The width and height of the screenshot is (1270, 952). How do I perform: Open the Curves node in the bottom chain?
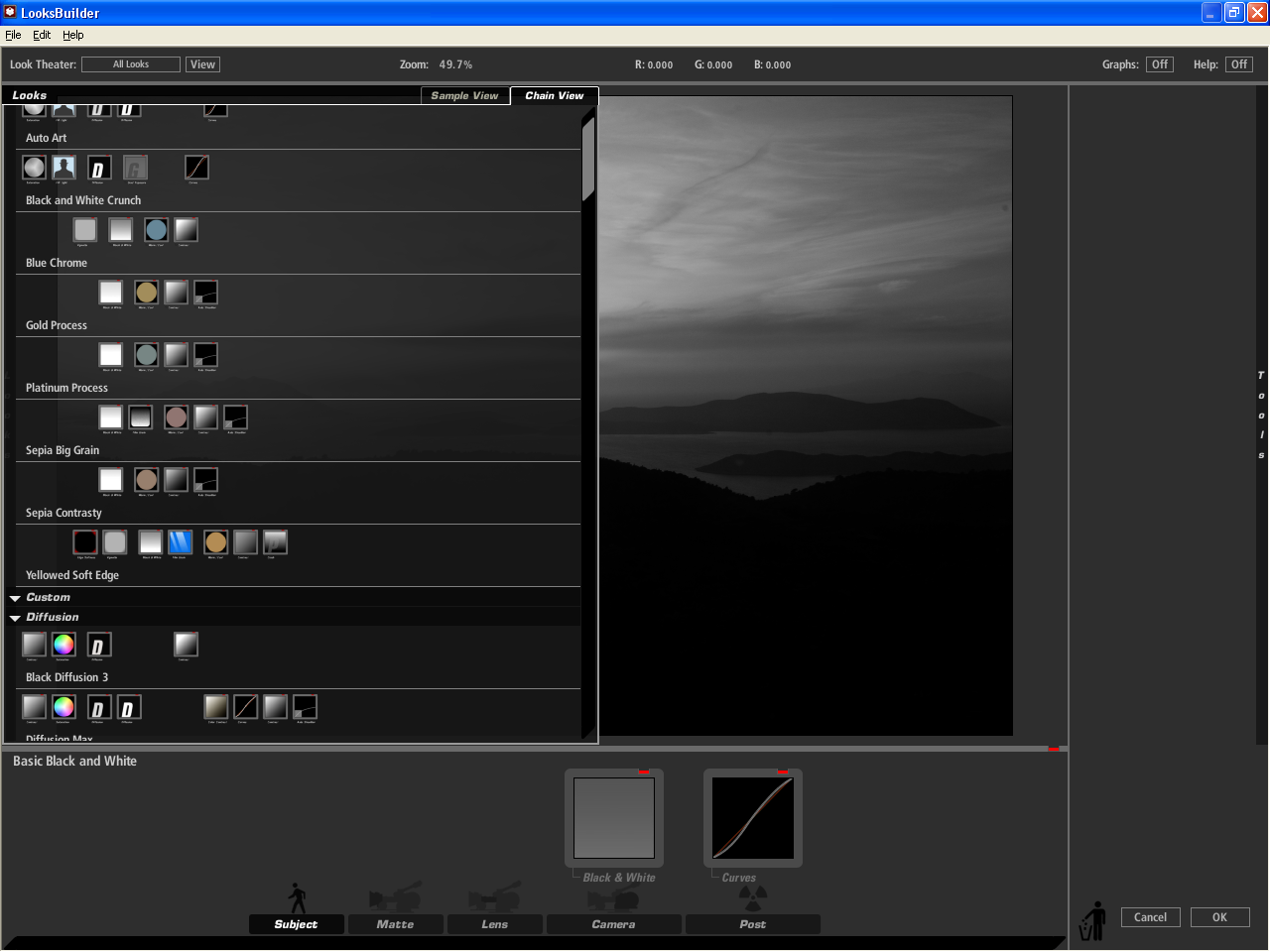[x=751, y=817]
